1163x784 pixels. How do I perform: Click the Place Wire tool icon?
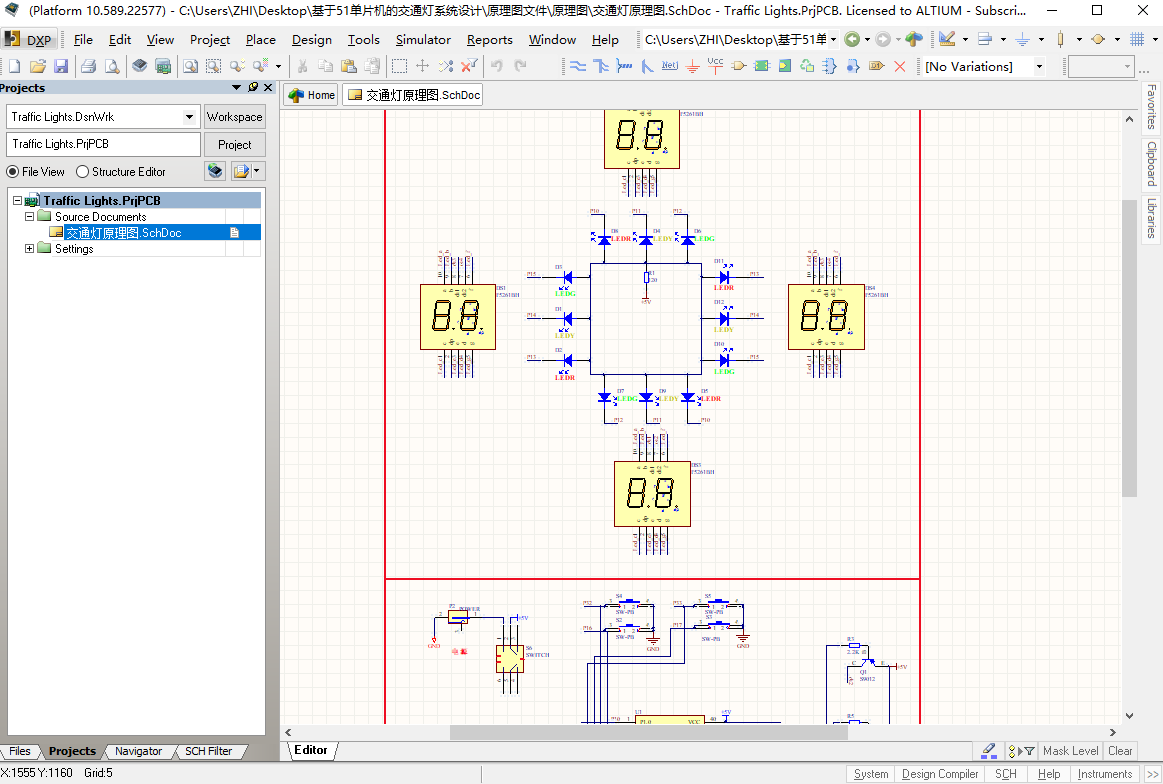pyautogui.click(x=578, y=66)
